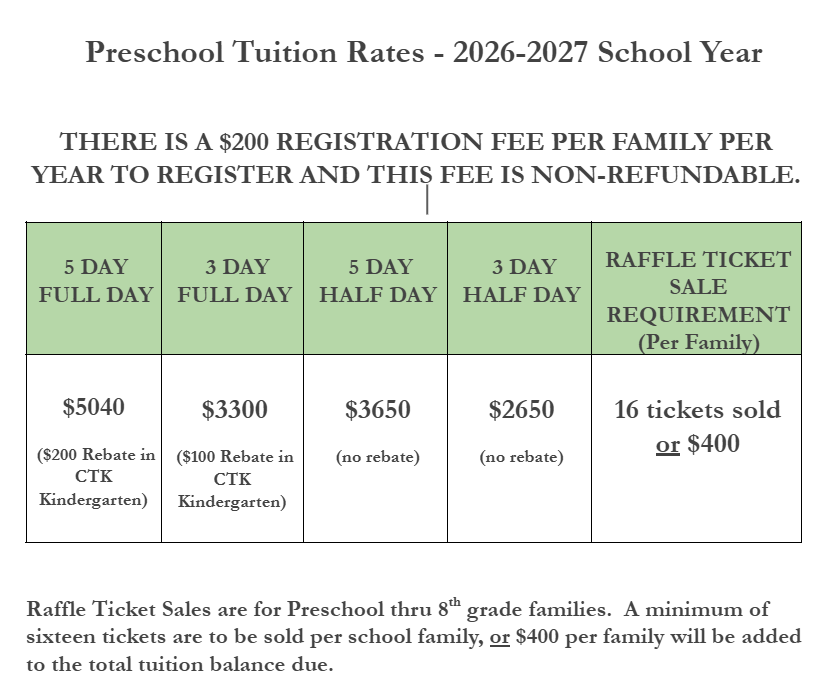This screenshot has width=827, height=682.
Task: Click the $100 Rebate in CTK Kindergarten note
Action: tap(235, 479)
